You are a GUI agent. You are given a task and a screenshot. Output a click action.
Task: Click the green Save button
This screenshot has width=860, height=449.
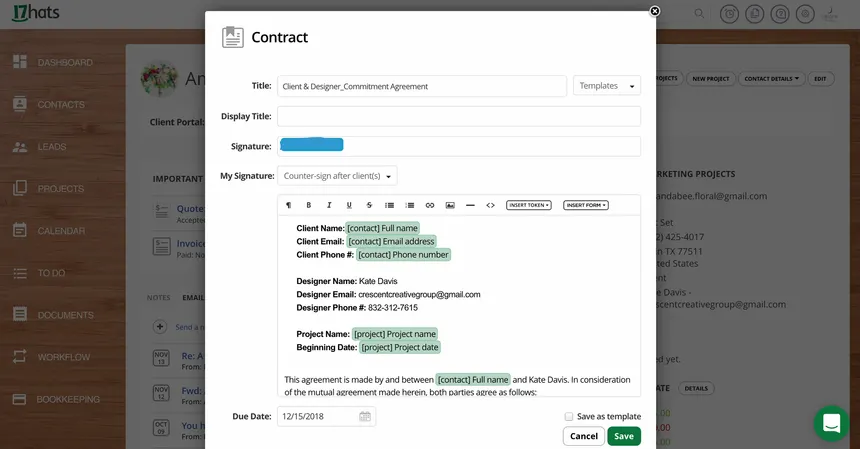tap(624, 436)
